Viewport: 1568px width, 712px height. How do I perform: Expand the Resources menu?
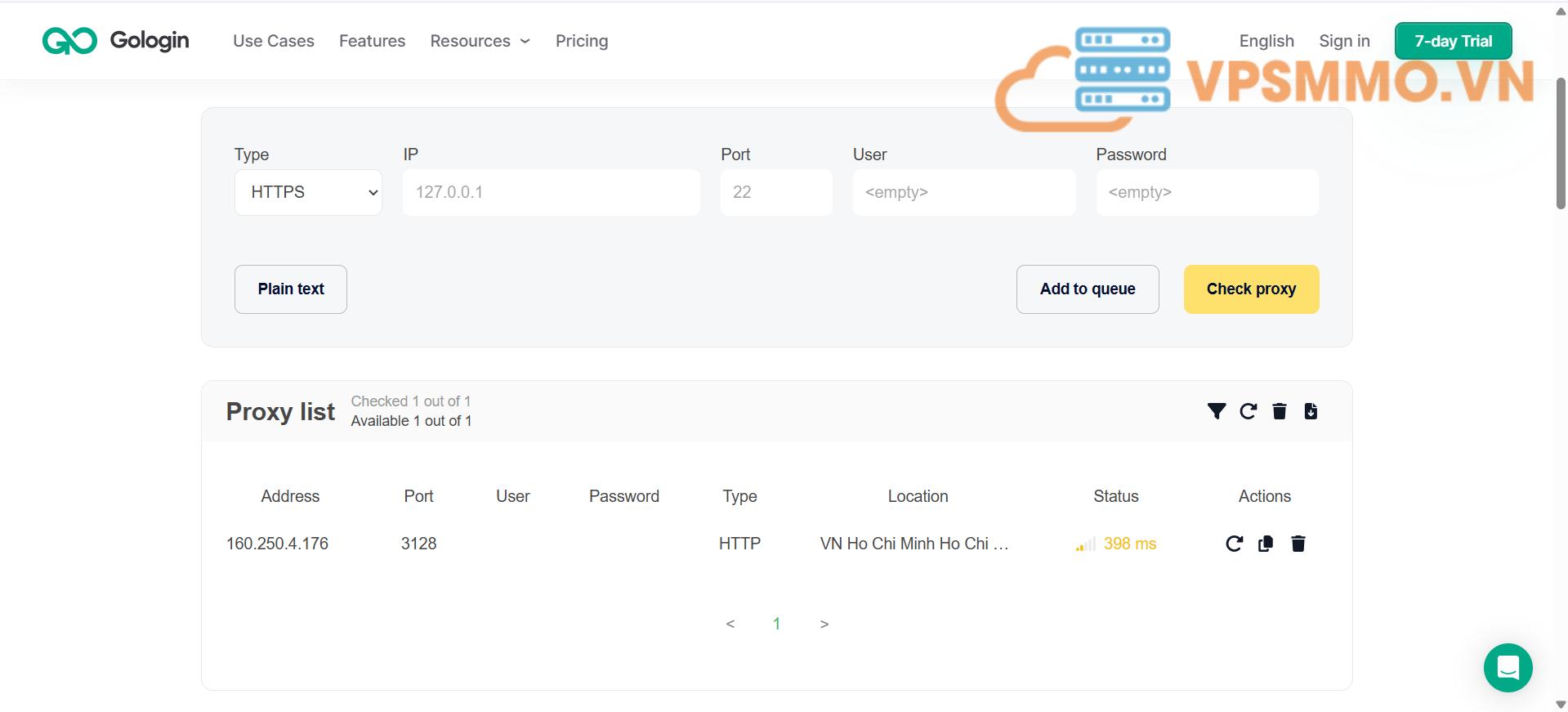[480, 41]
